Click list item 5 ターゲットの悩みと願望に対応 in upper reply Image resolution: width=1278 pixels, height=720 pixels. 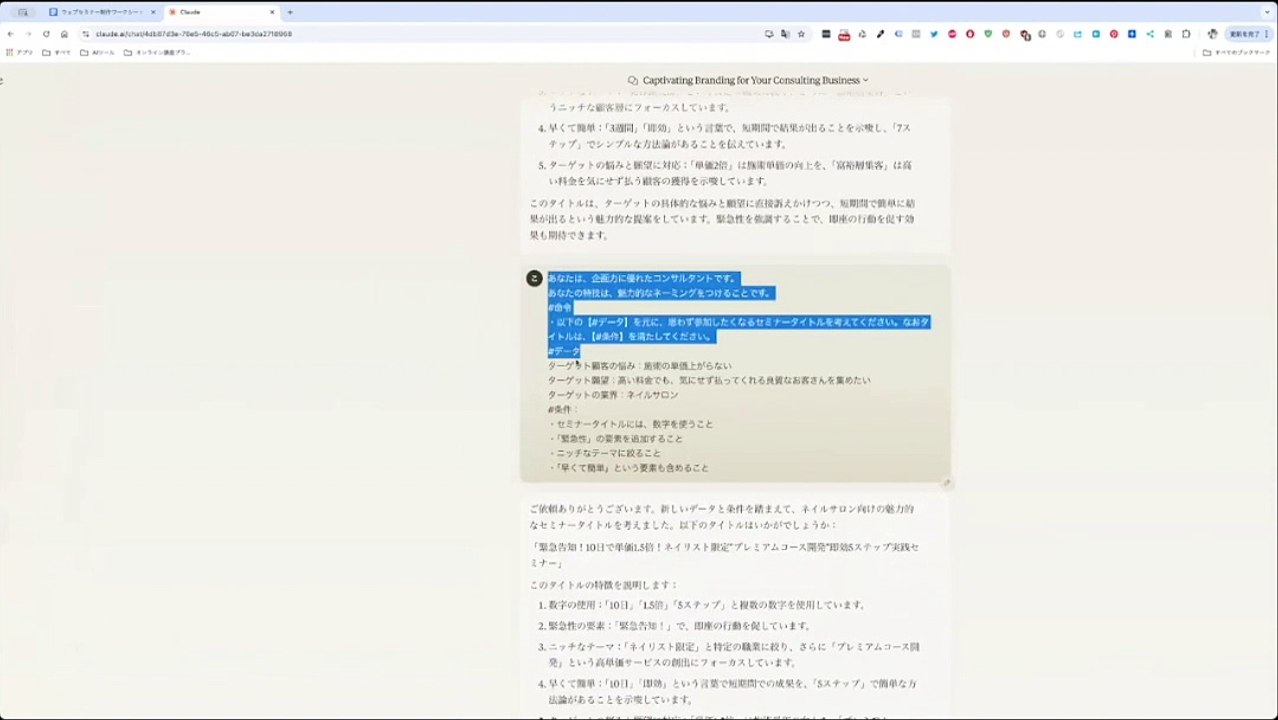(x=730, y=173)
